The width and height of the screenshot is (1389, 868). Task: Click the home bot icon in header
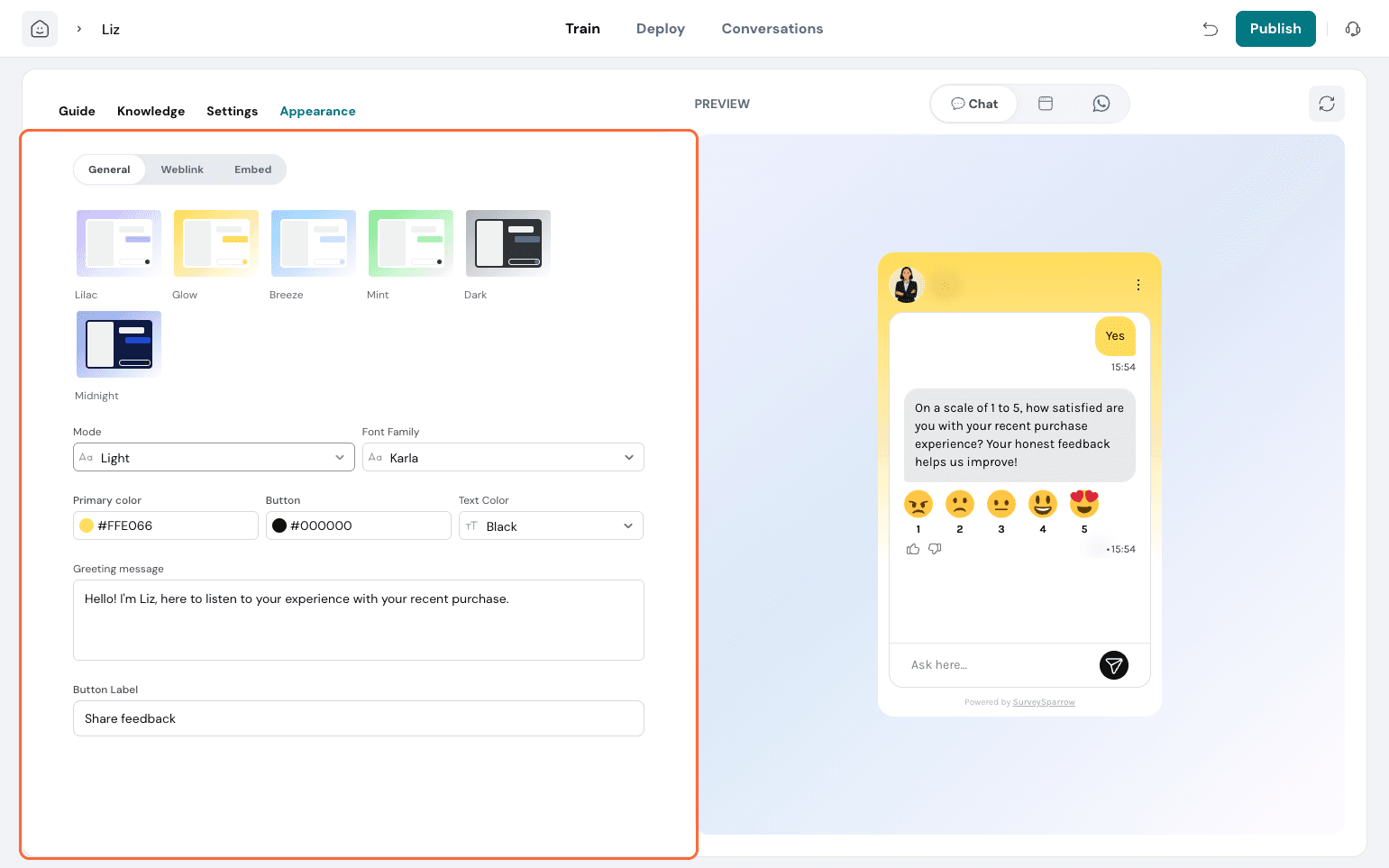[40, 29]
